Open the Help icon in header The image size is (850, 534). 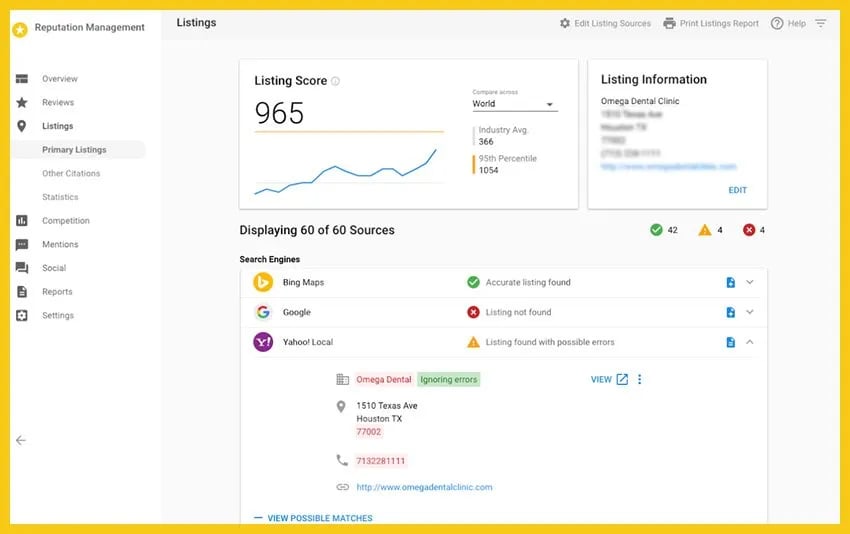(777, 23)
